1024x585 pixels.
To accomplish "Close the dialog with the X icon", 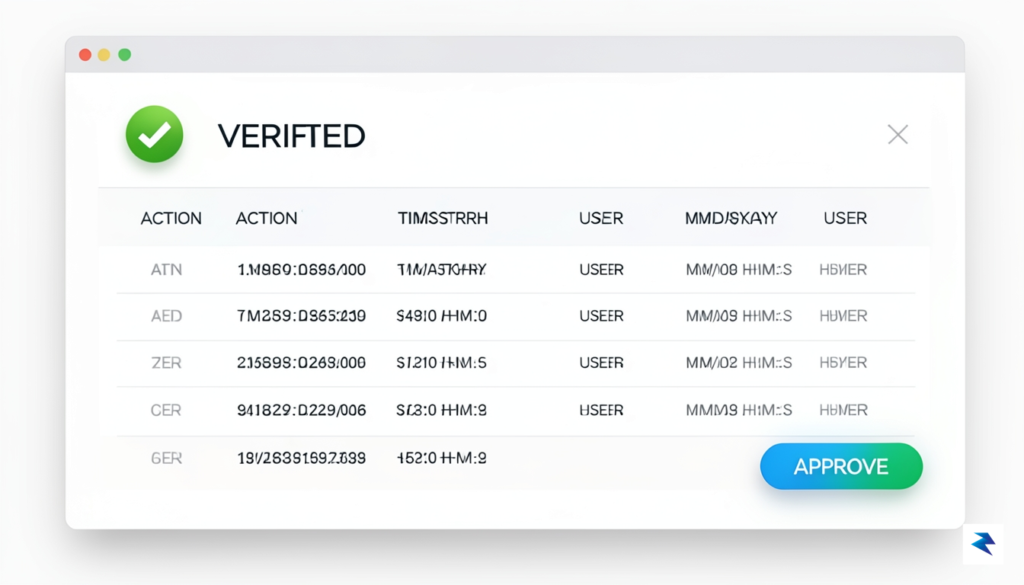I will tap(898, 134).
